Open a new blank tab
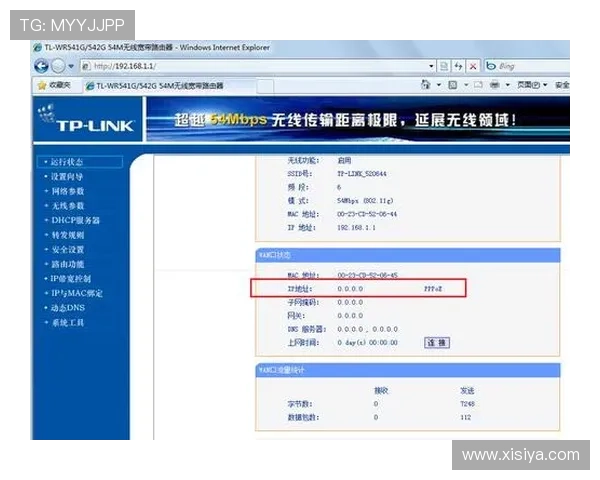This screenshot has height=480, width=600. [x=265, y=87]
